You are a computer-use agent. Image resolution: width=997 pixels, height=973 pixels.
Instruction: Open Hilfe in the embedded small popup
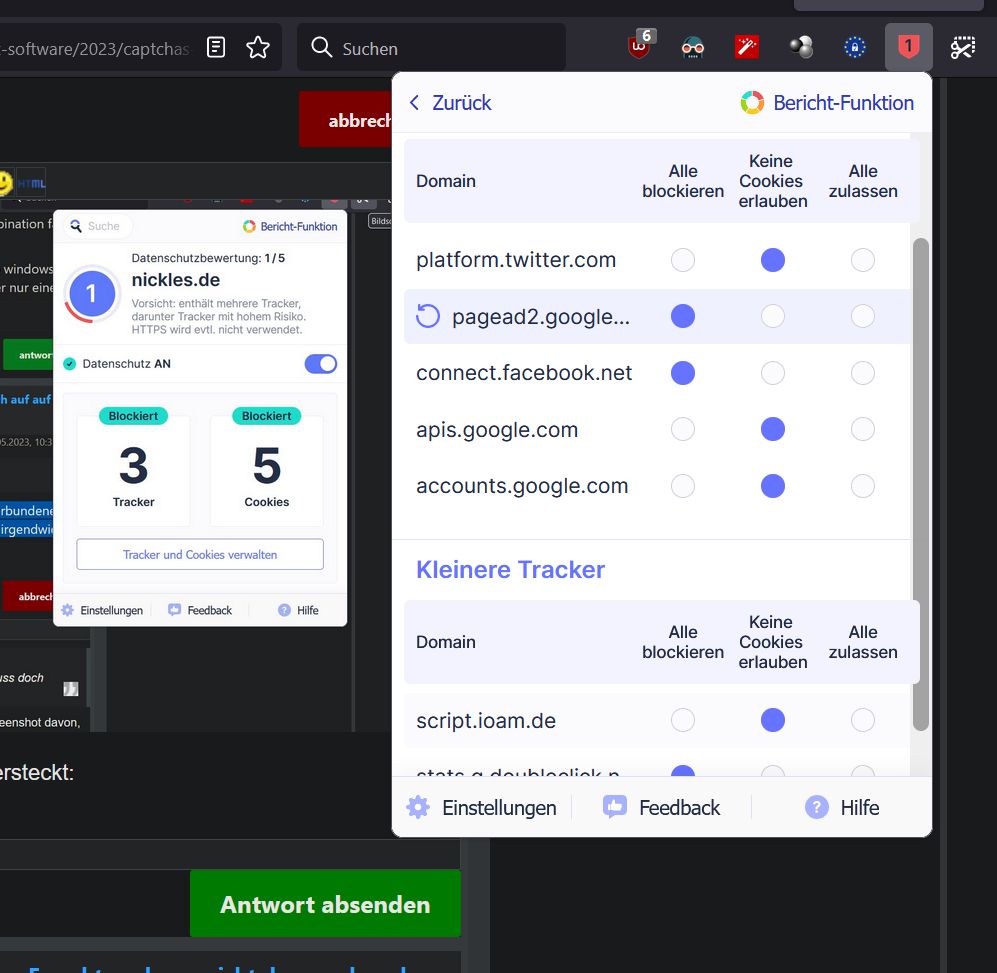tap(298, 611)
